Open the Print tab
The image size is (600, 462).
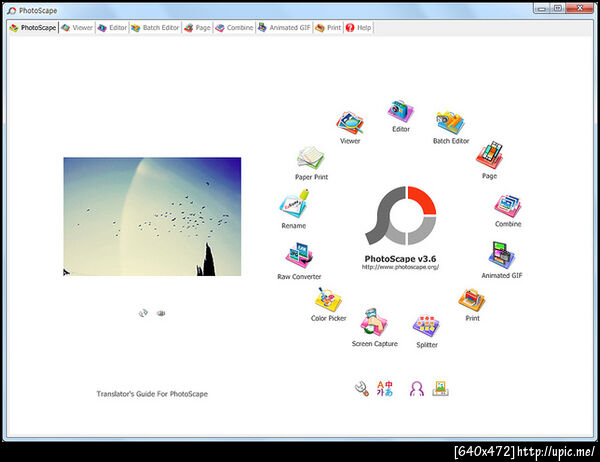coord(328,28)
